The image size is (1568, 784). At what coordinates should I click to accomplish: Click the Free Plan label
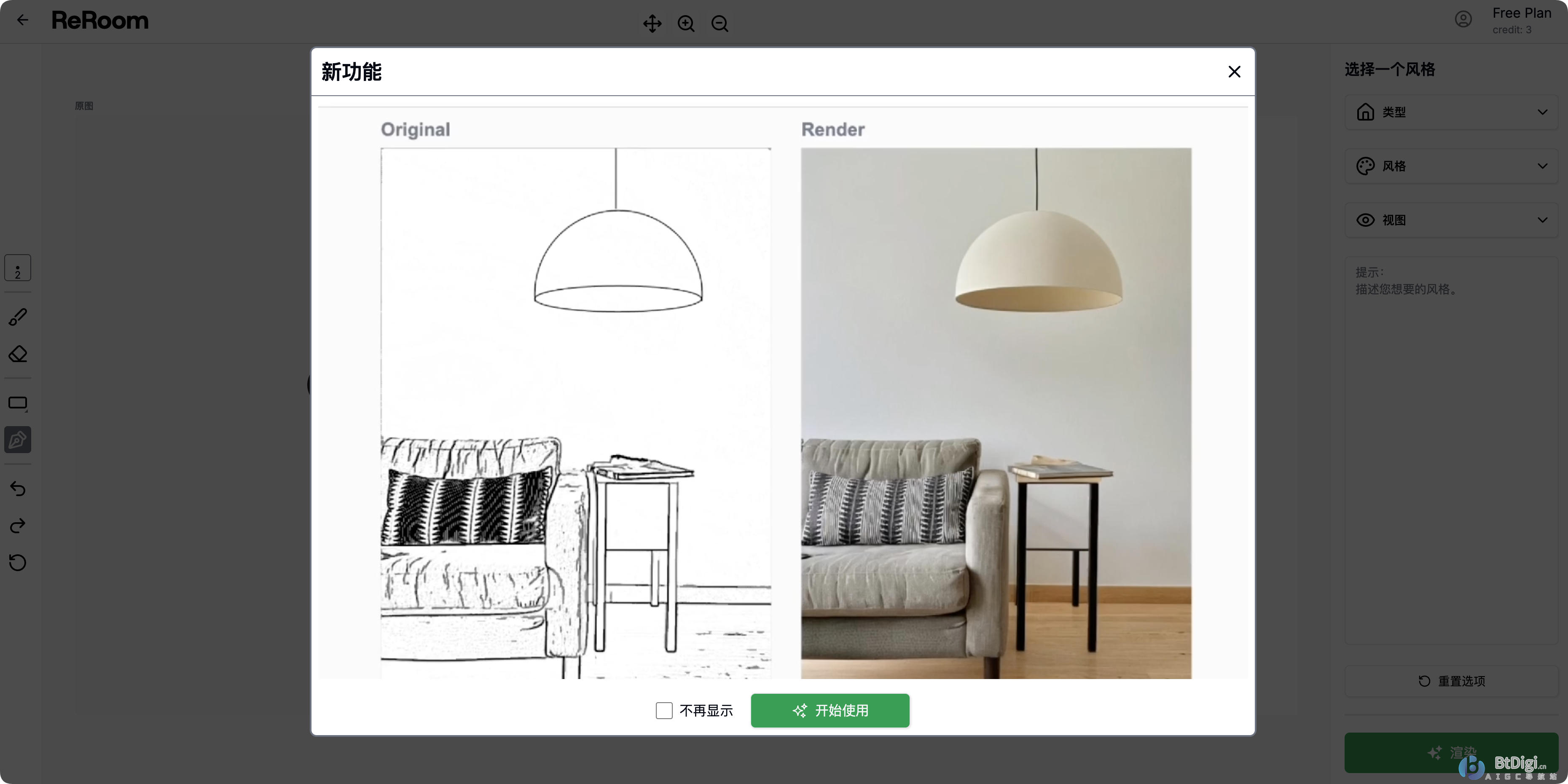(1521, 13)
